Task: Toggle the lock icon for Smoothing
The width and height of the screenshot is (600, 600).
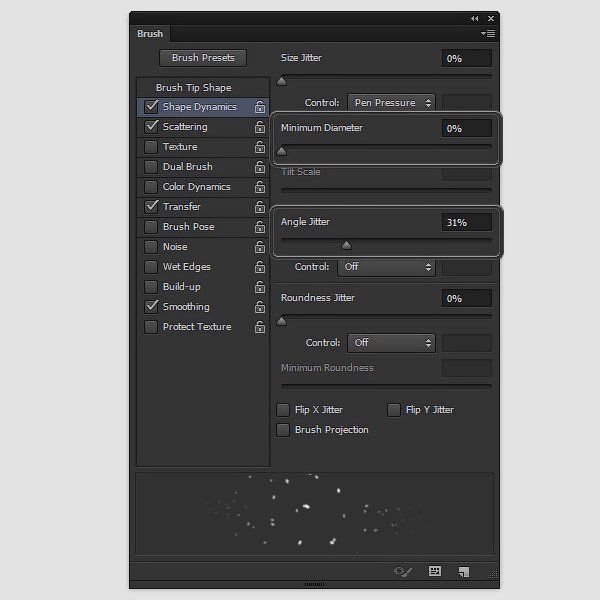Action: (x=260, y=307)
